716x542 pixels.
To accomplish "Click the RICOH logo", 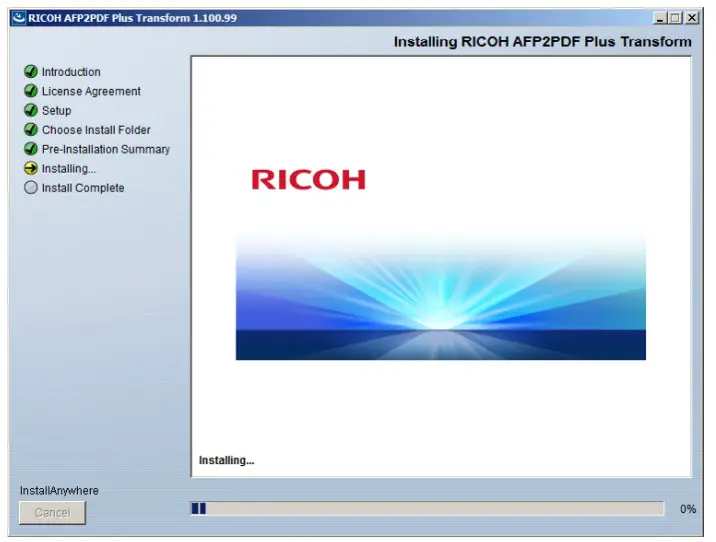I will pyautogui.click(x=308, y=179).
